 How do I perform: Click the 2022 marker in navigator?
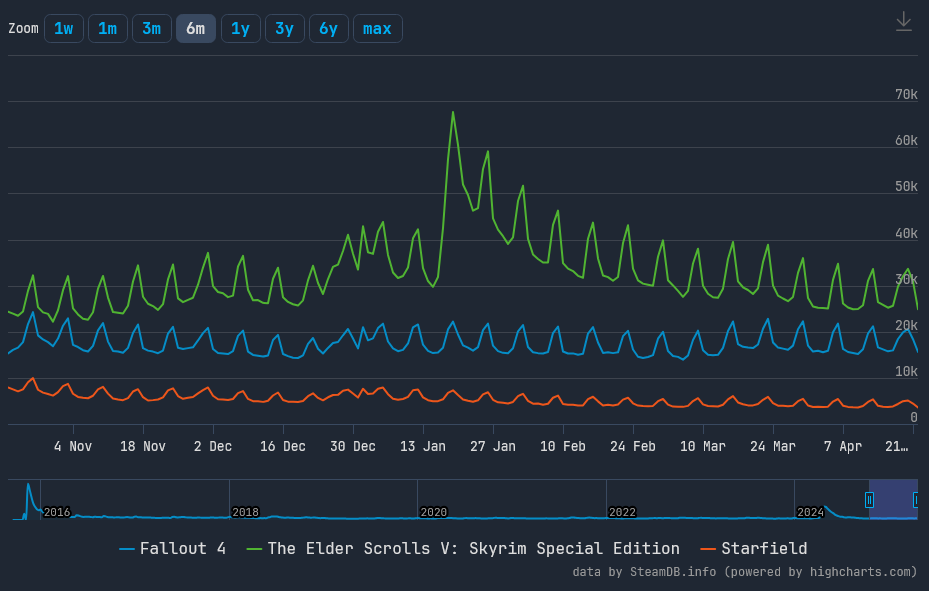(x=622, y=512)
